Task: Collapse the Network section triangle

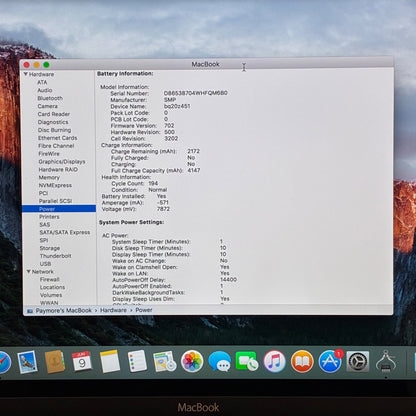Action: pyautogui.click(x=28, y=272)
